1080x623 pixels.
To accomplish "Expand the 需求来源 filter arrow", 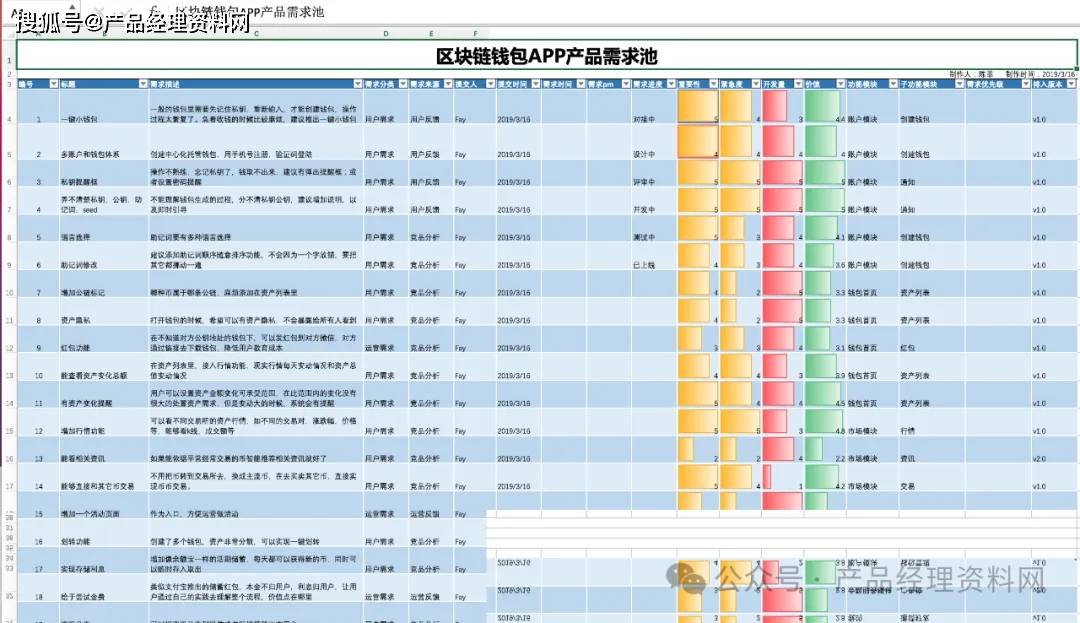I will coord(446,85).
